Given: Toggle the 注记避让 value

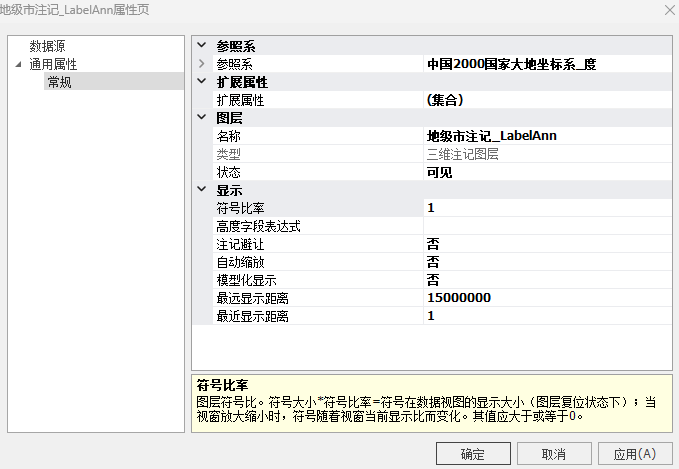Looking at the screenshot, I should tap(545, 244).
